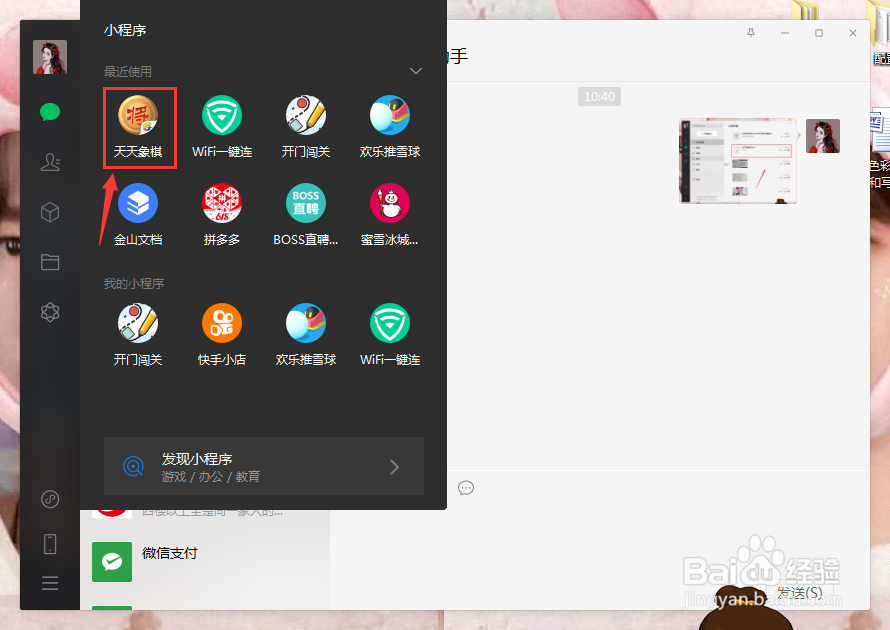Viewport: 890px width, 630px height.
Task: Open 发现小程序 discovery entry
Action: click(264, 467)
